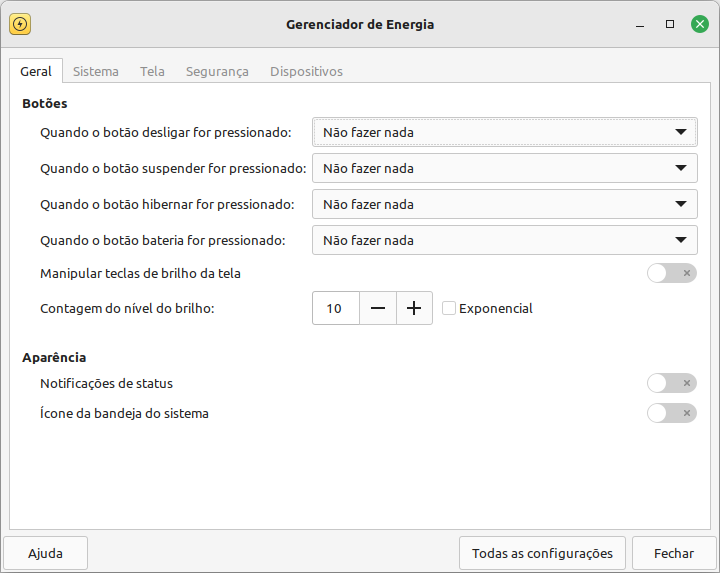Open the botão desligar action dropdown

pyautogui.click(x=505, y=132)
